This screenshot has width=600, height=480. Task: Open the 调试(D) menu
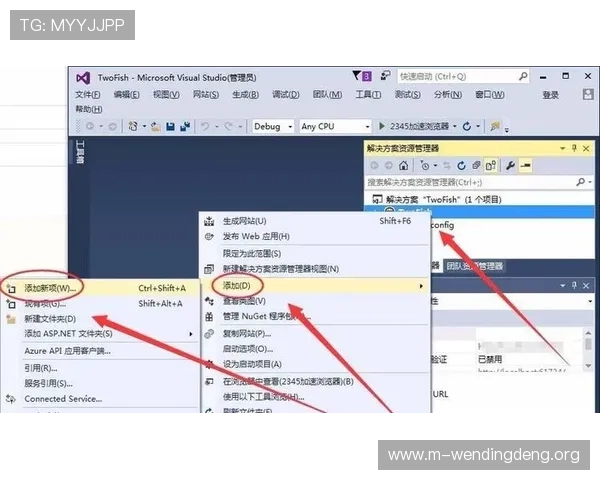[x=285, y=95]
